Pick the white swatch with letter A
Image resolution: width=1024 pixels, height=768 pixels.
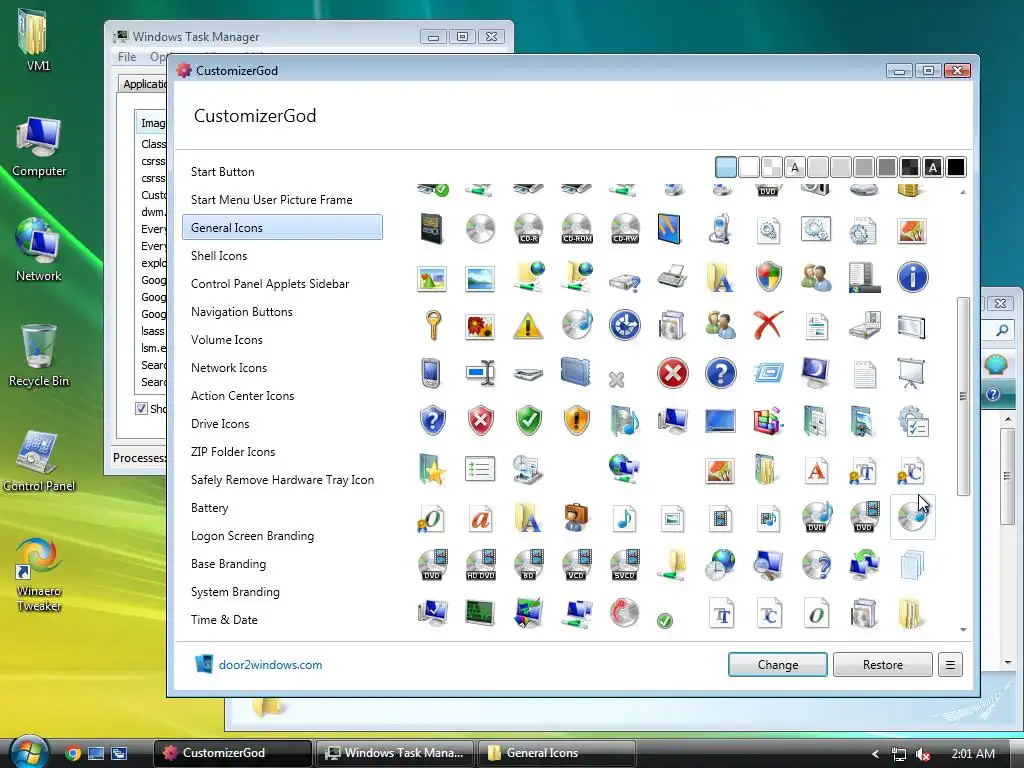(x=795, y=167)
